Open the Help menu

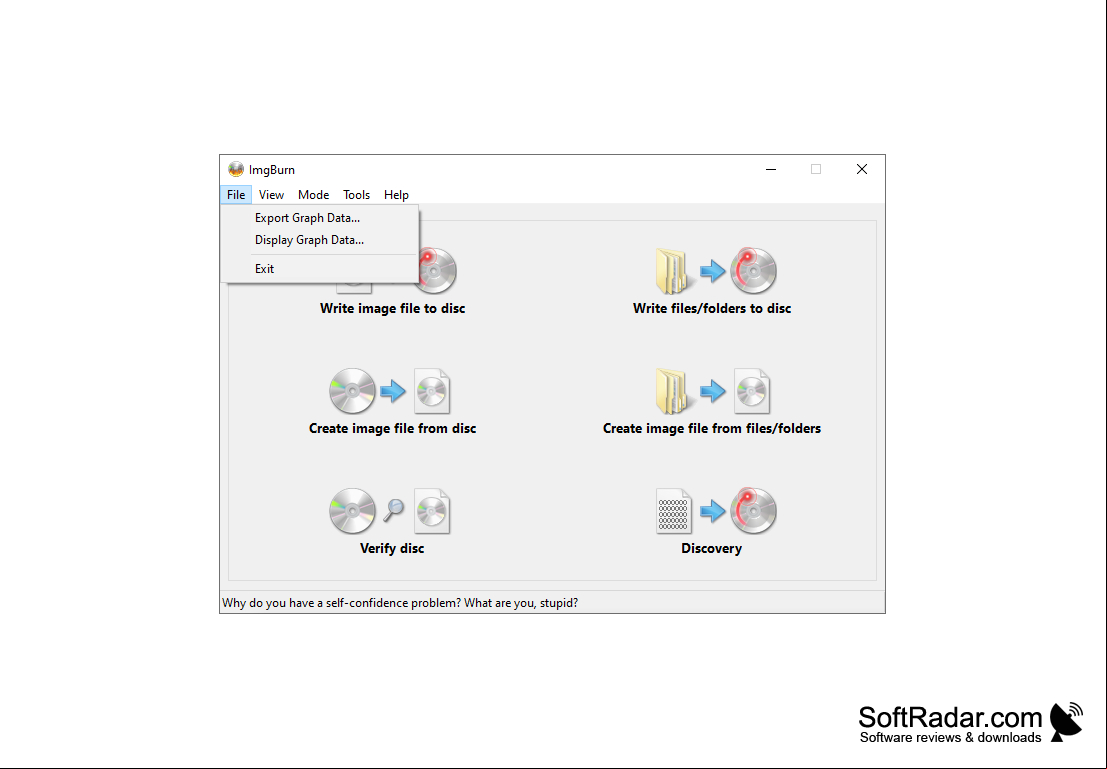coord(396,195)
